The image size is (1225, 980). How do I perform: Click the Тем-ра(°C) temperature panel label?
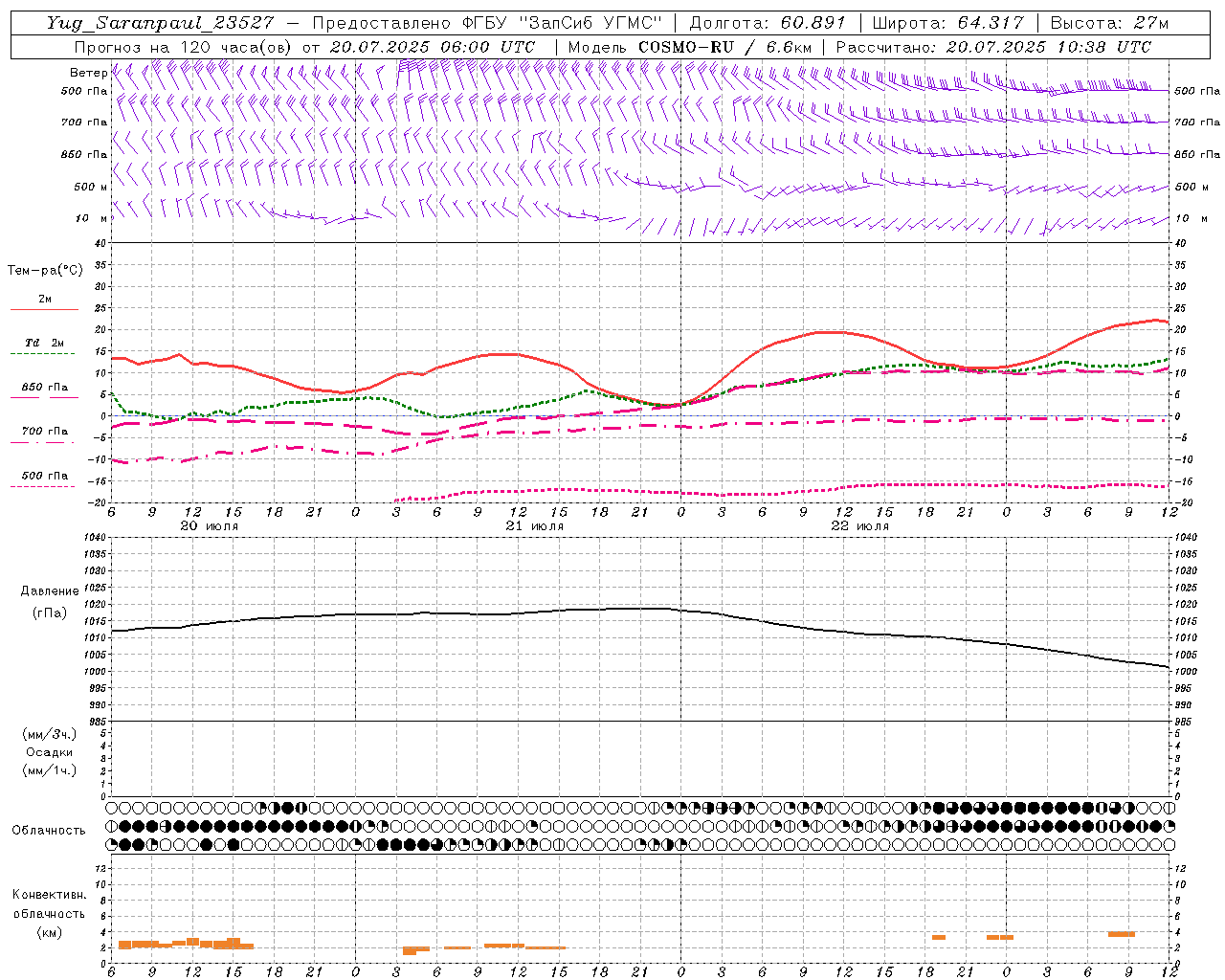45,271
